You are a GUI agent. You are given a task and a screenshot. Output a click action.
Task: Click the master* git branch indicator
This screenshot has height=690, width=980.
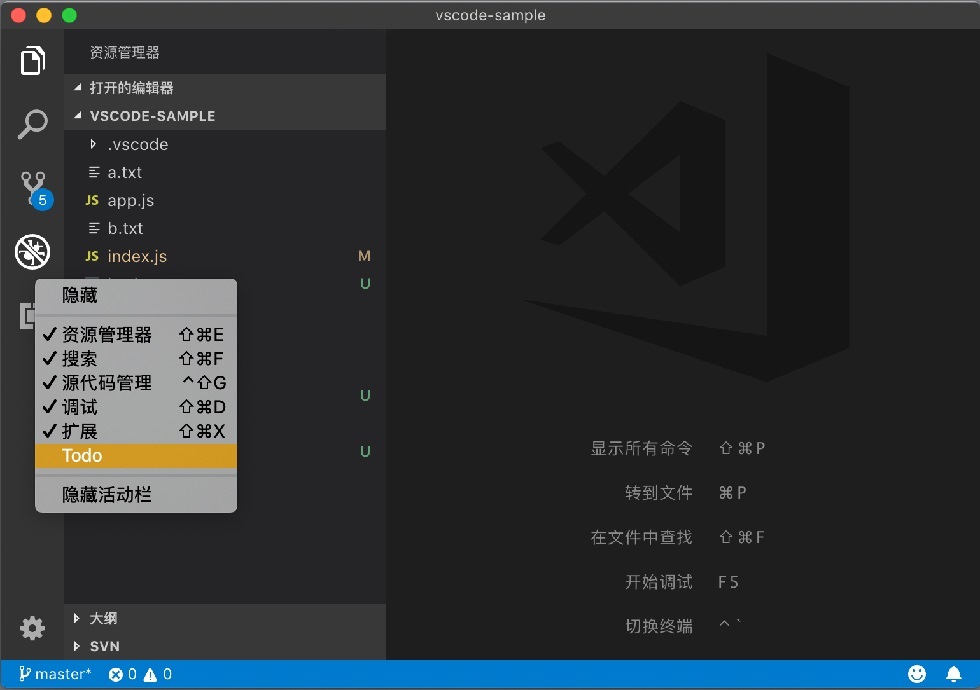pyautogui.click(x=55, y=674)
